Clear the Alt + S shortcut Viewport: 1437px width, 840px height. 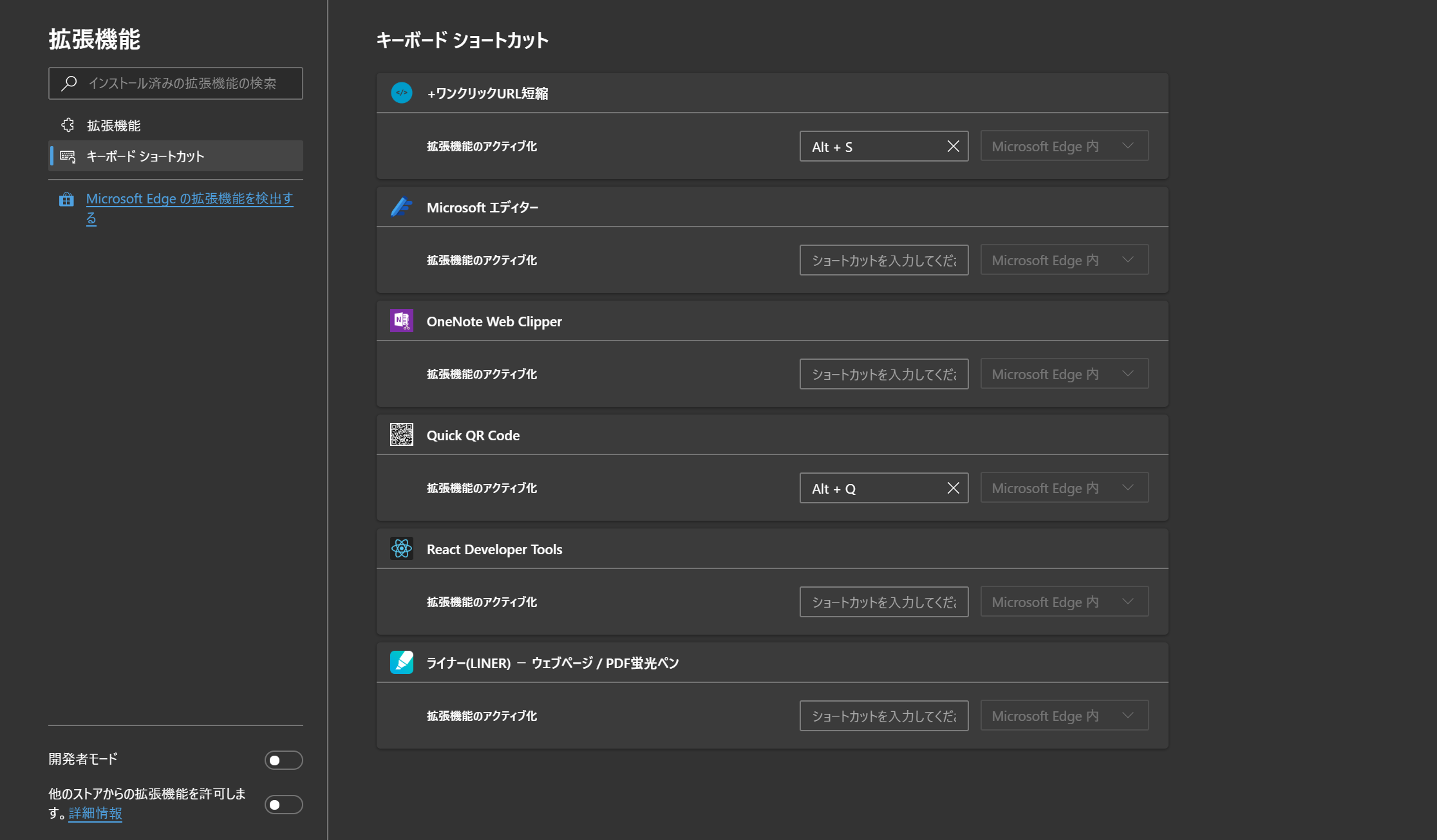click(x=953, y=146)
